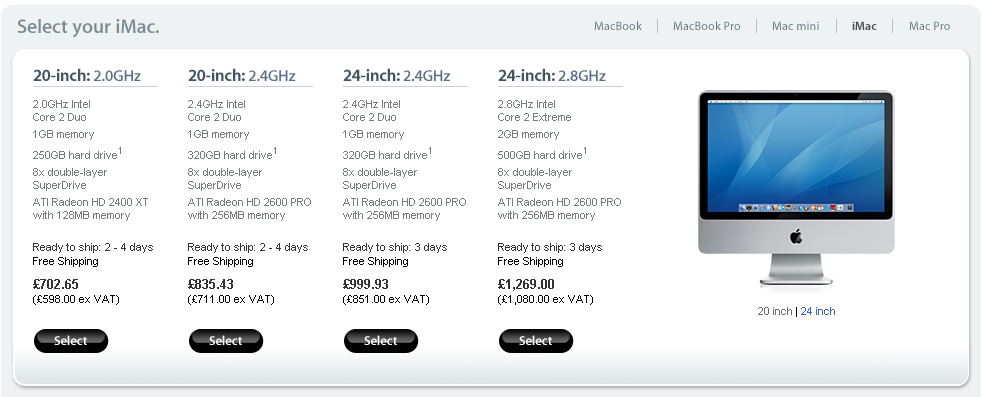Click Select under 24-inch 2.8GHz iMac
Screen dimensions: 985x397
point(536,341)
